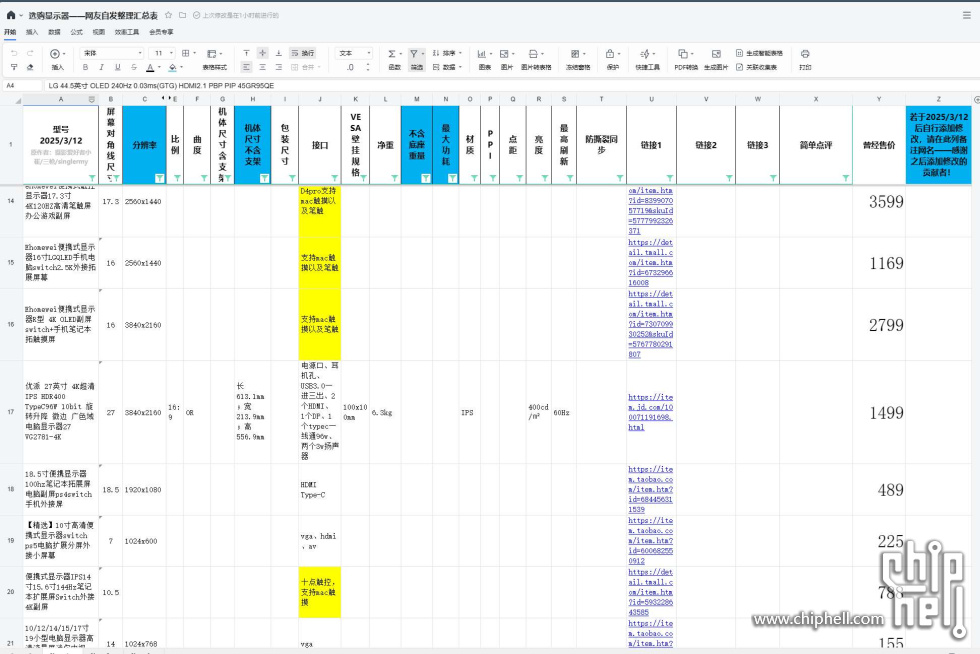Toggle 换行 wrap text
Image resolution: width=980 pixels, height=654 pixels.
tap(302, 54)
